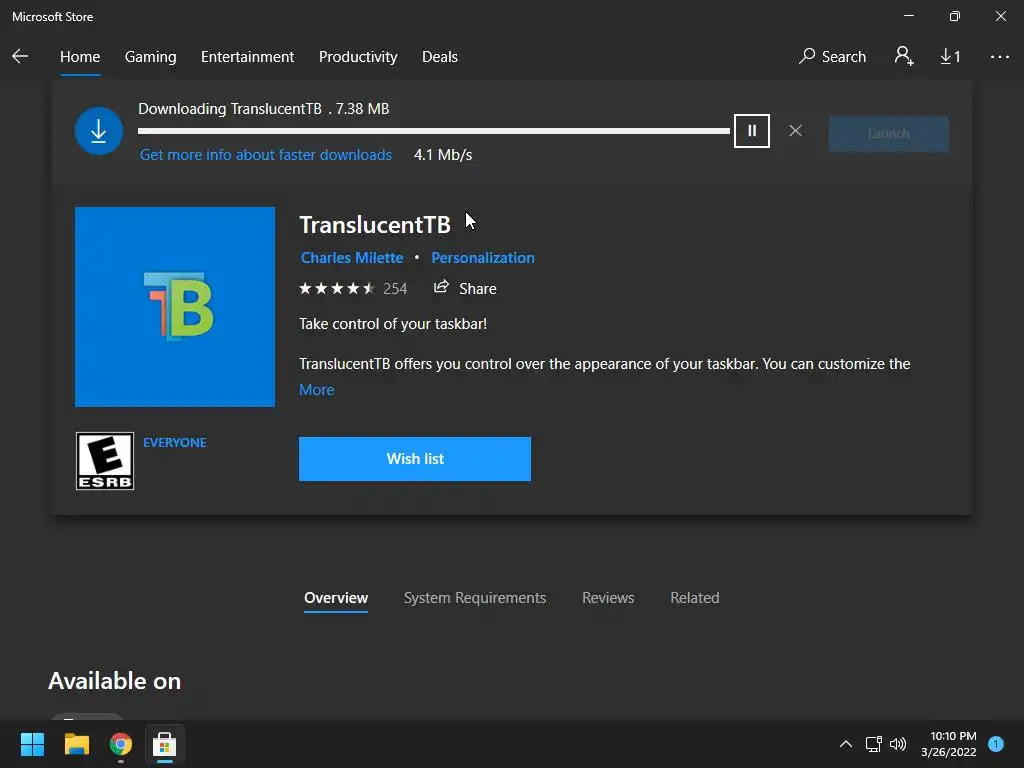Open the account sign-in icon
The image size is (1024, 768).
tap(904, 56)
